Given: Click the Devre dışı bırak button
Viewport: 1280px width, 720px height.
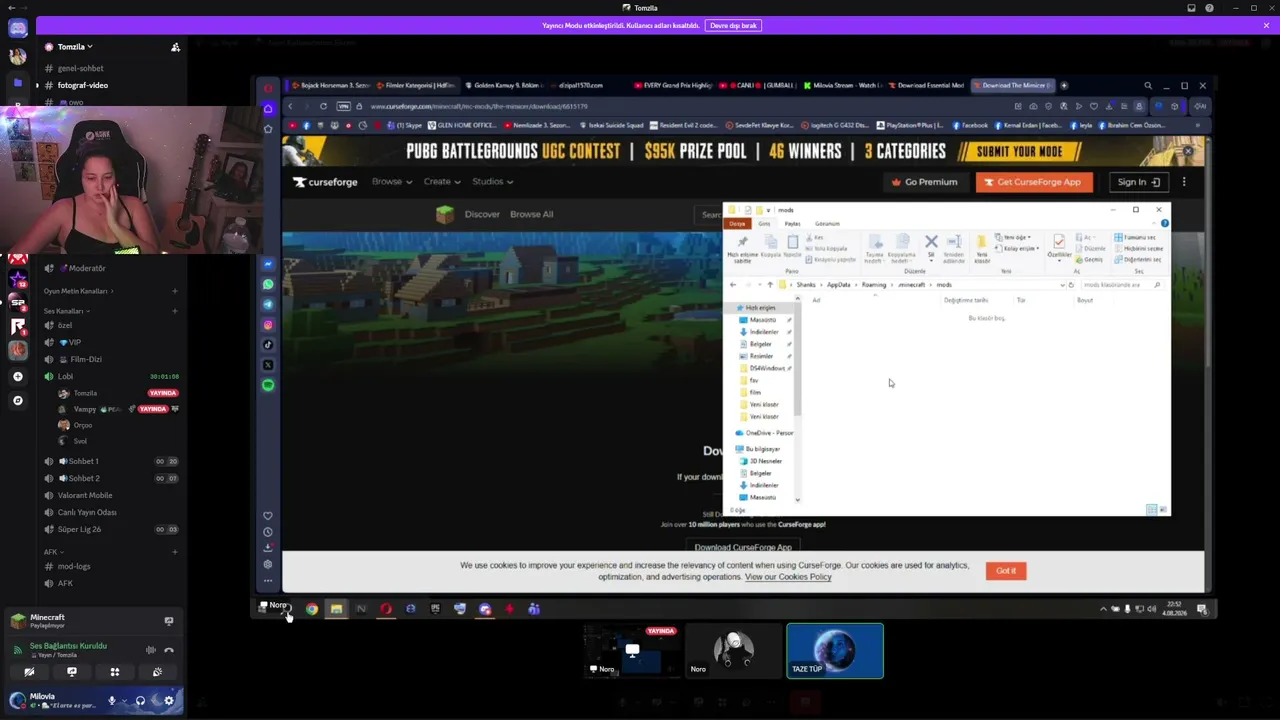Looking at the screenshot, I should [733, 26].
